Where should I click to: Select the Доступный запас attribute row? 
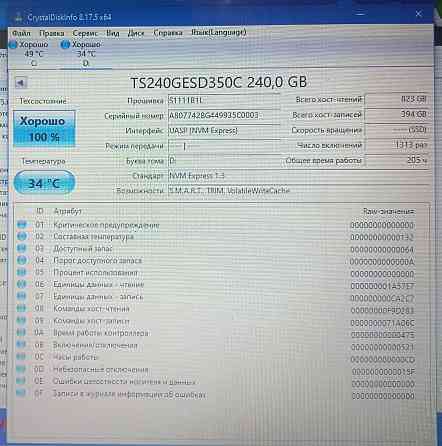[x=215, y=249]
